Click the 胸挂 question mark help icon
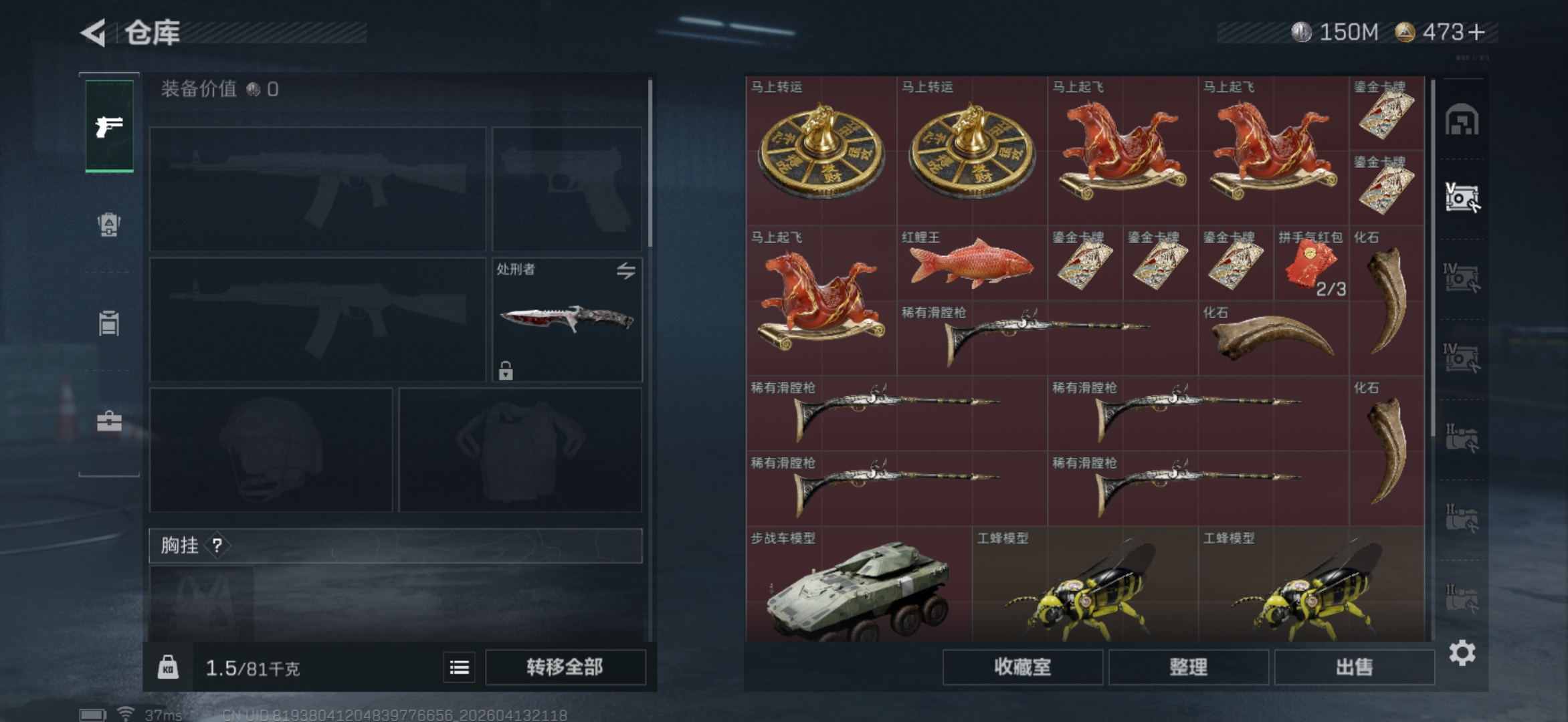 [217, 546]
